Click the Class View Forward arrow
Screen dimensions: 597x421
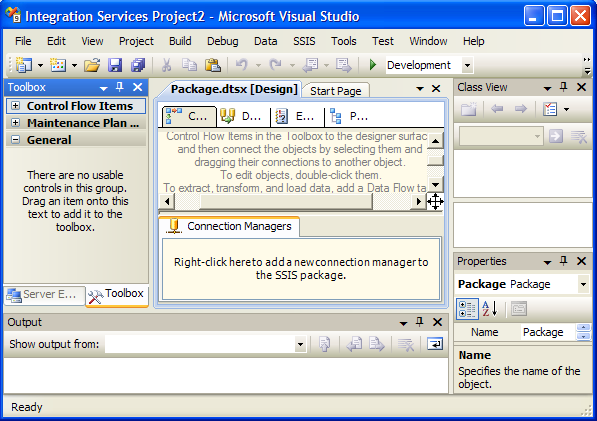point(520,109)
